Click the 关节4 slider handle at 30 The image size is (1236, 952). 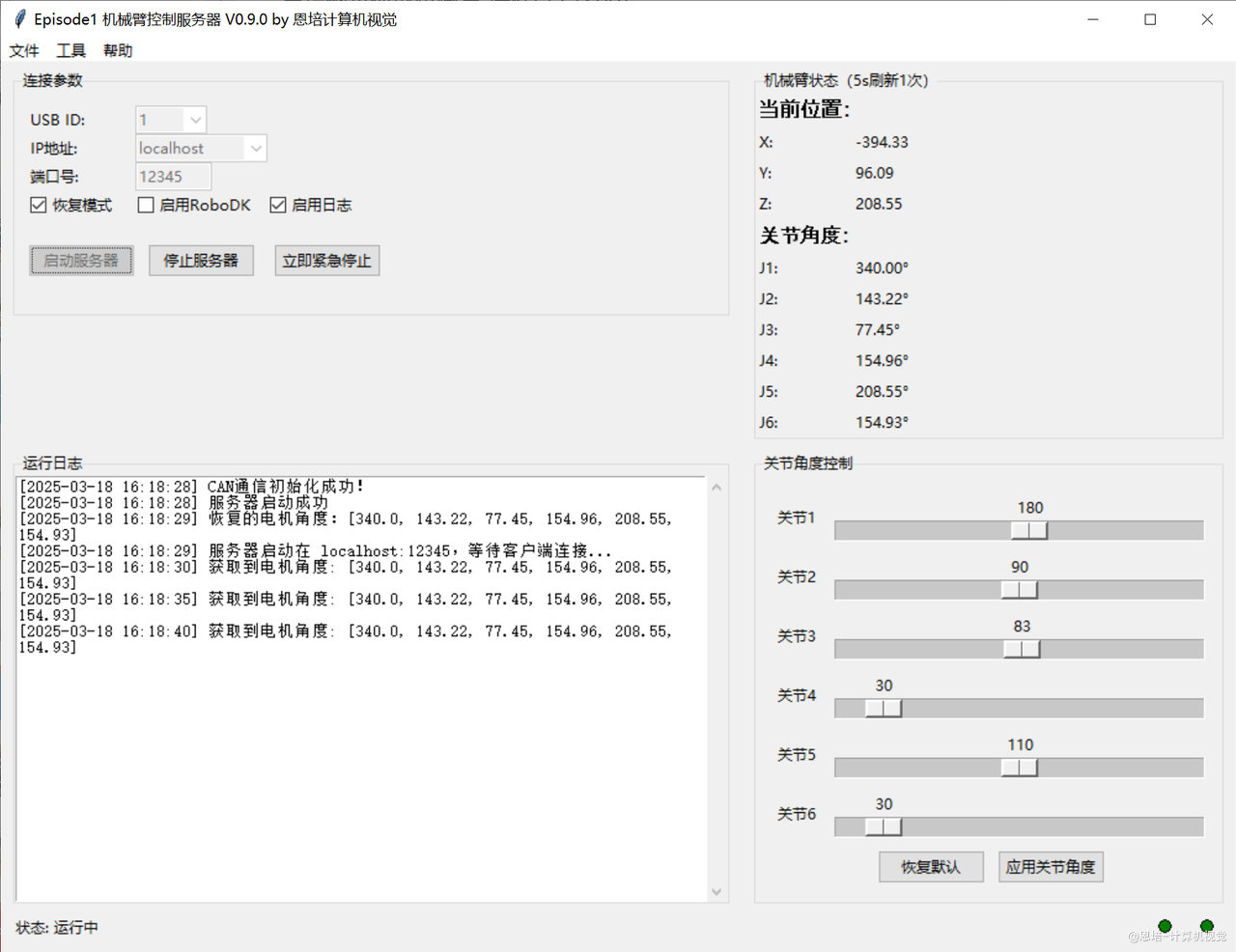(x=883, y=709)
